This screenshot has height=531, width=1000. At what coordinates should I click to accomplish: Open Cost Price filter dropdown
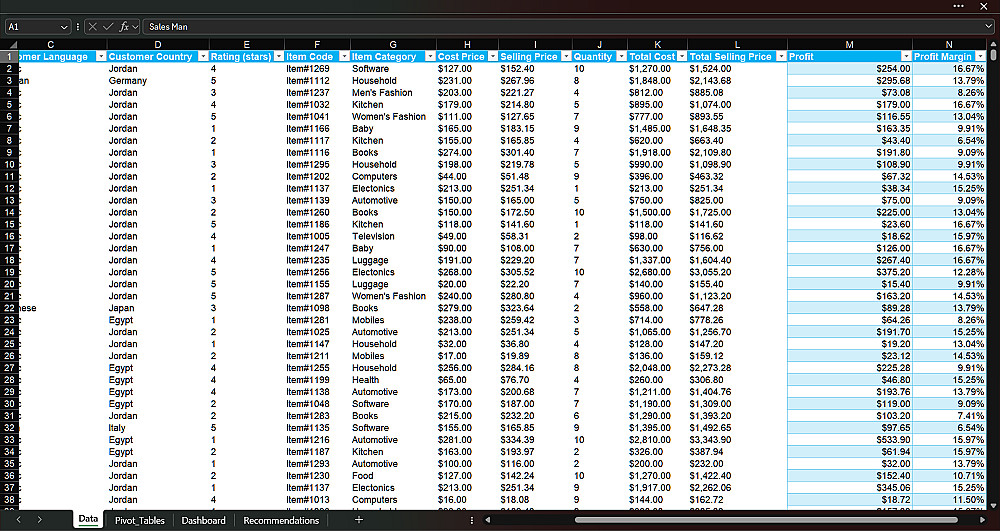492,57
